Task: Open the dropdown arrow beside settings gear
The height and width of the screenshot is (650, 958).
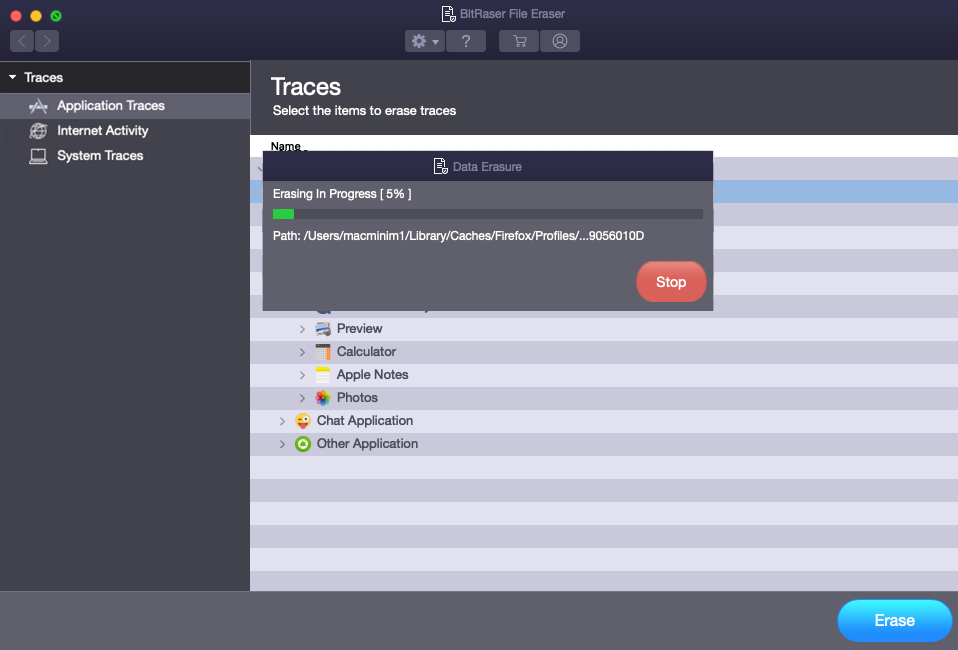Action: 436,42
